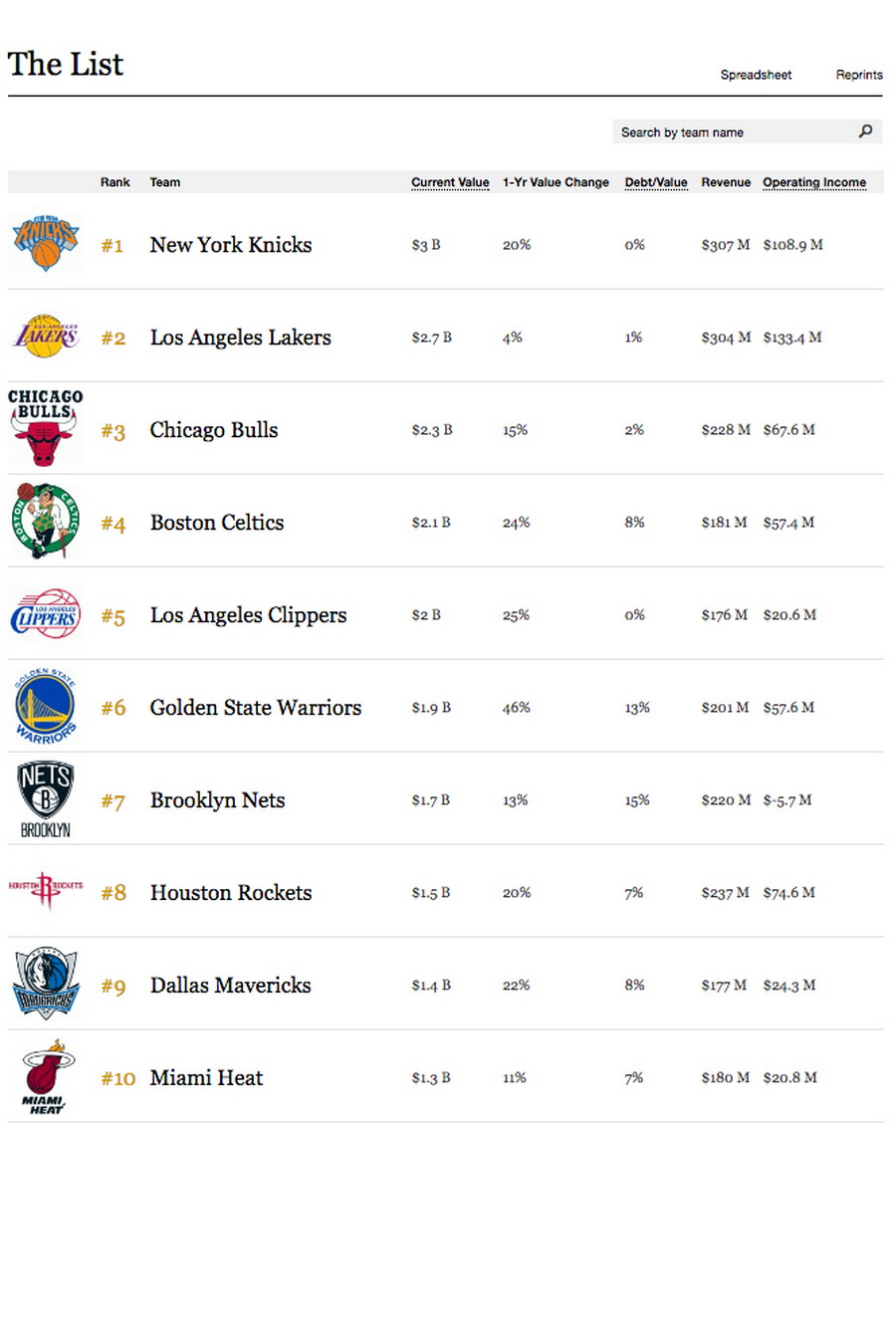Viewport: 896px width, 1344px height.
Task: Click the New York Knicks logo
Action: point(46,242)
